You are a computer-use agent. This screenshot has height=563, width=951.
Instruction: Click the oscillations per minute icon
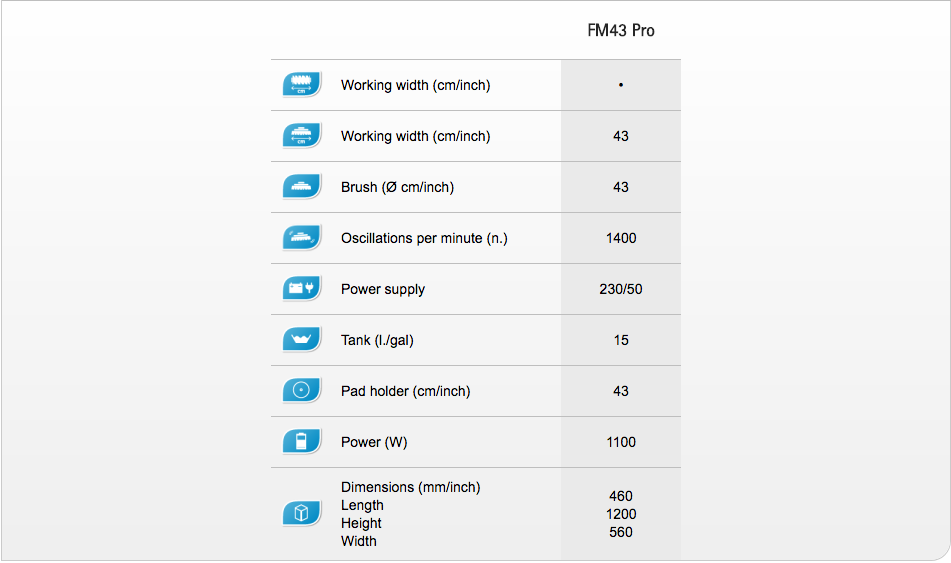coord(301,238)
